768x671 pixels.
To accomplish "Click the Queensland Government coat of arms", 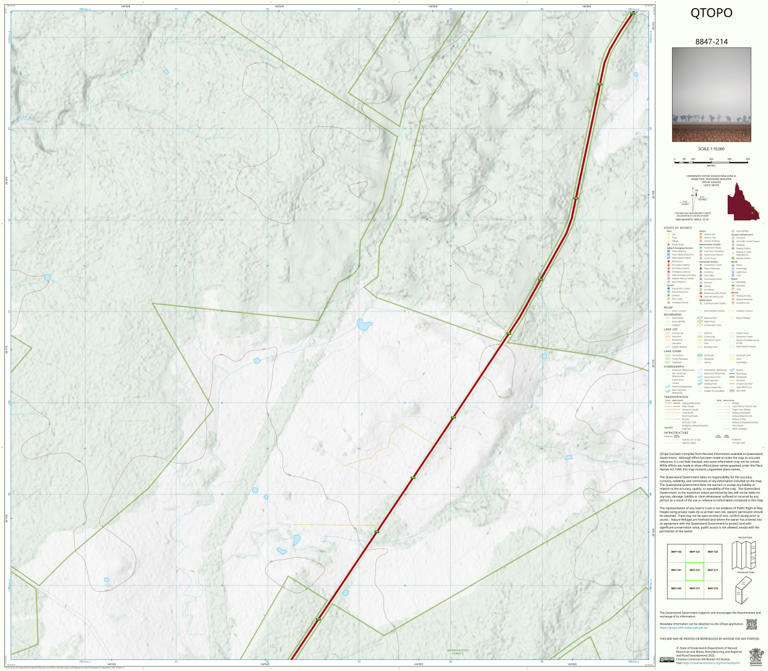I will [756, 655].
